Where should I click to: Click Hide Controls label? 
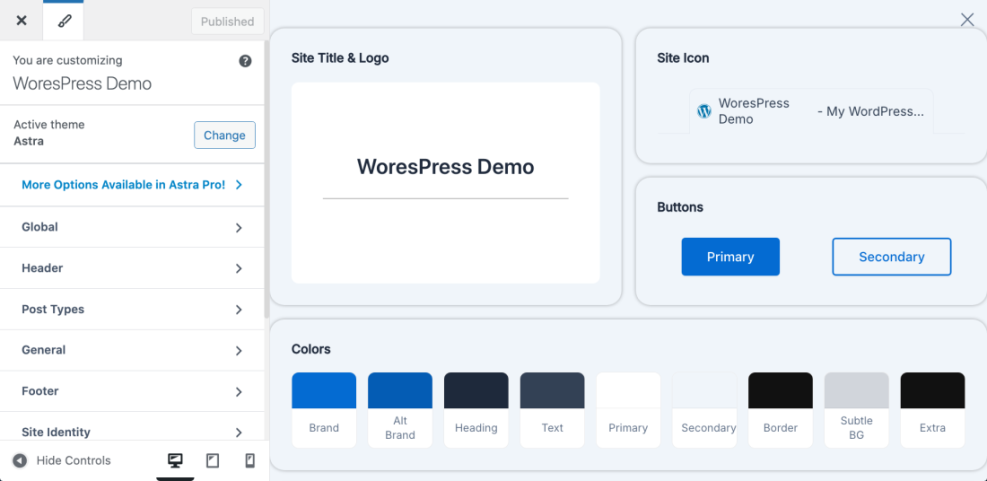(x=74, y=461)
